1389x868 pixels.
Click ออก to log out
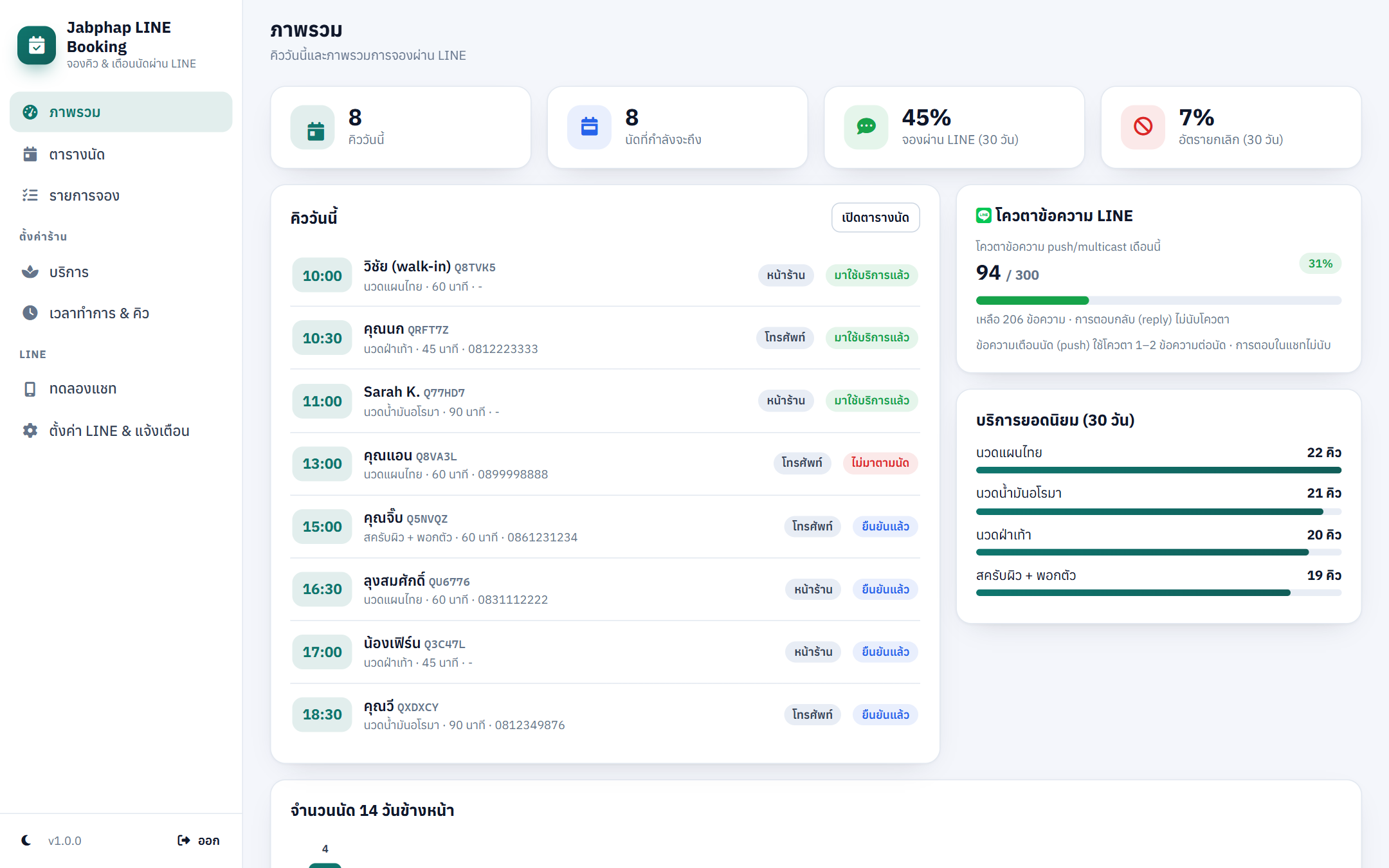(x=199, y=840)
